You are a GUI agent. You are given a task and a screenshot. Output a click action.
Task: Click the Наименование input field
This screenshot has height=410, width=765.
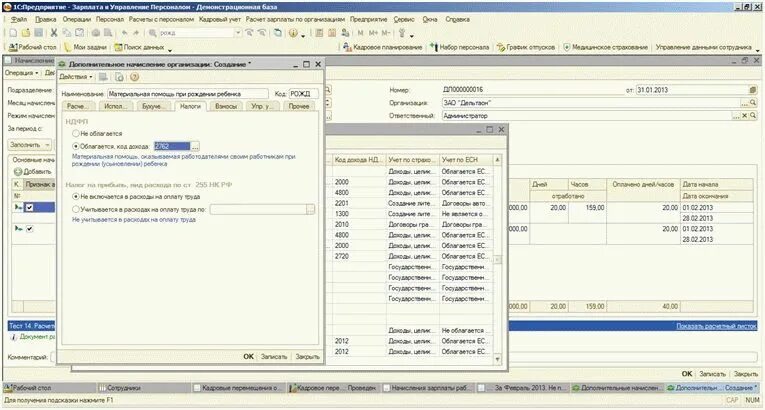188,94
